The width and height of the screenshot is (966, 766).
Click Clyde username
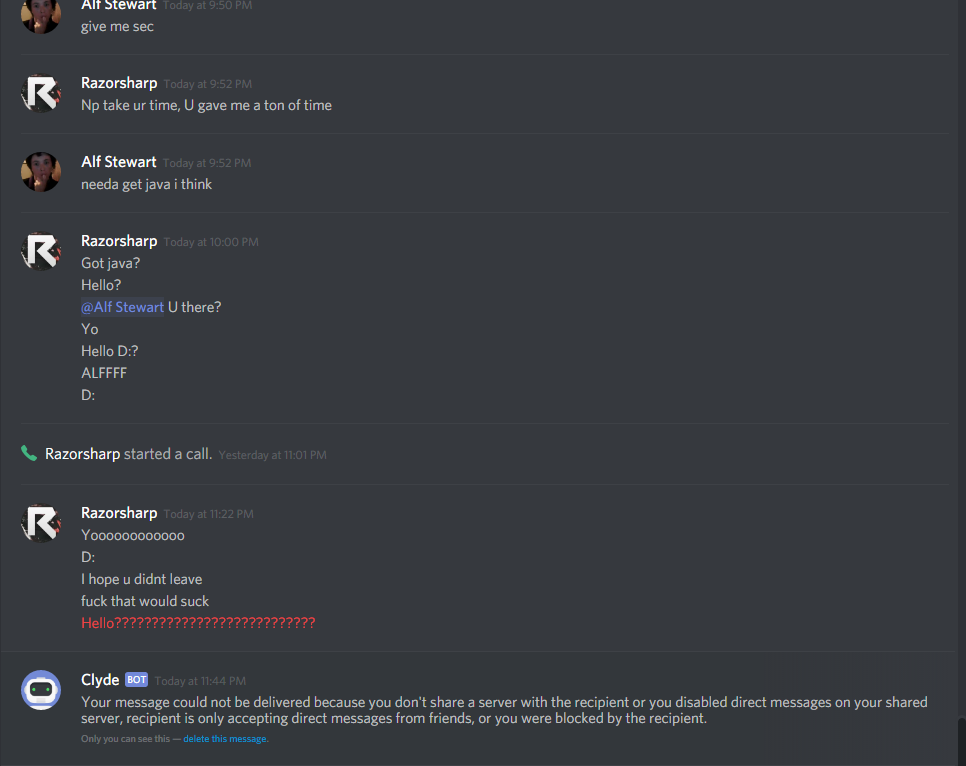click(x=100, y=680)
